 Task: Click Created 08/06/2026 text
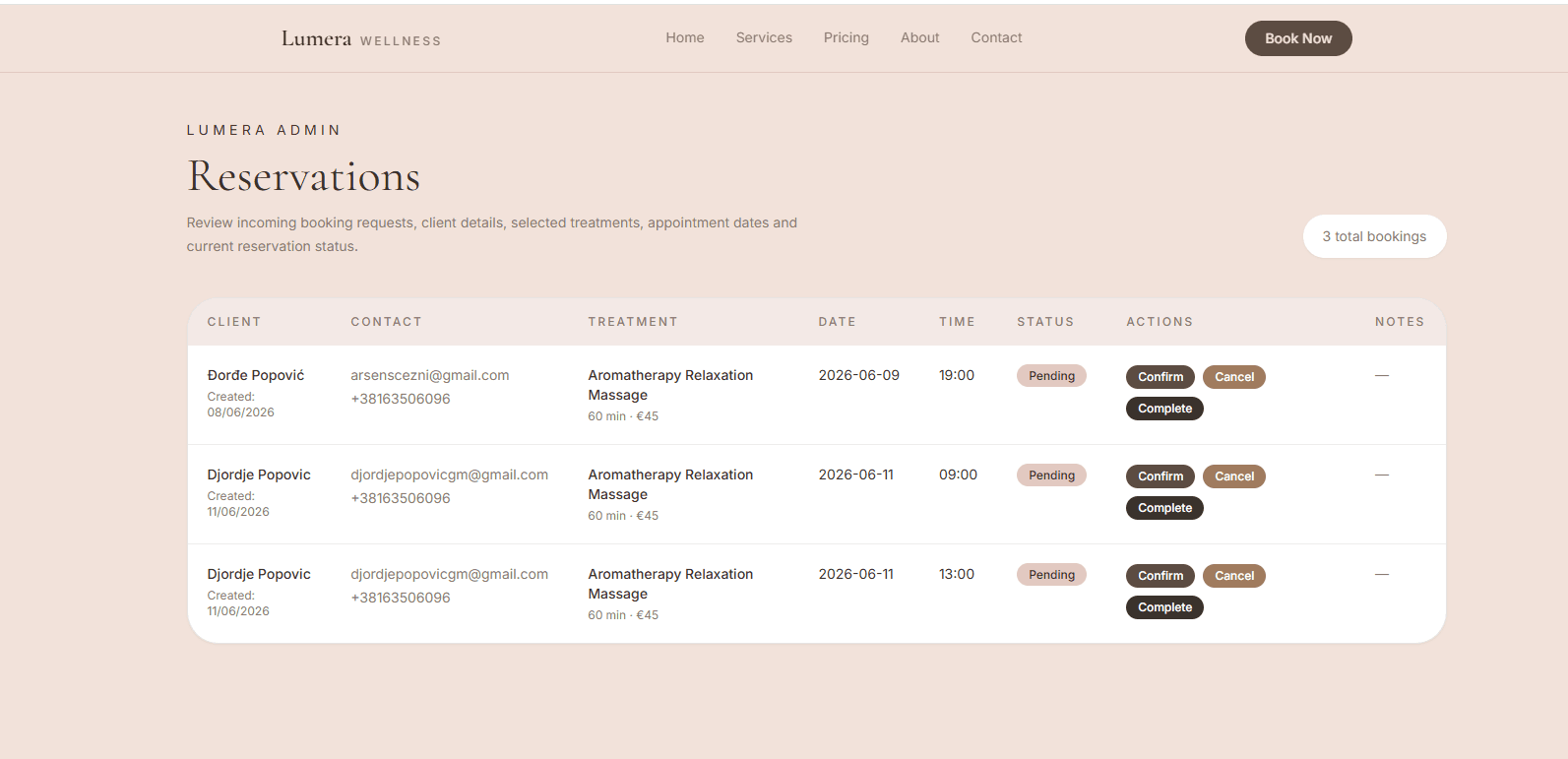[x=240, y=405]
